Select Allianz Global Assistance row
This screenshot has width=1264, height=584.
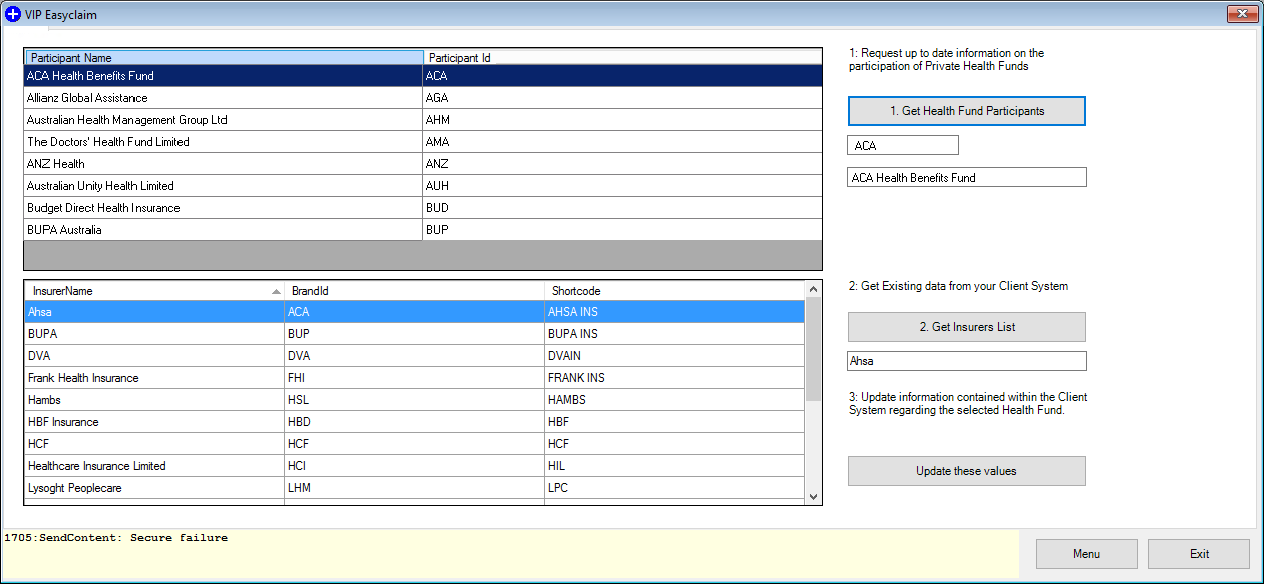[423, 98]
